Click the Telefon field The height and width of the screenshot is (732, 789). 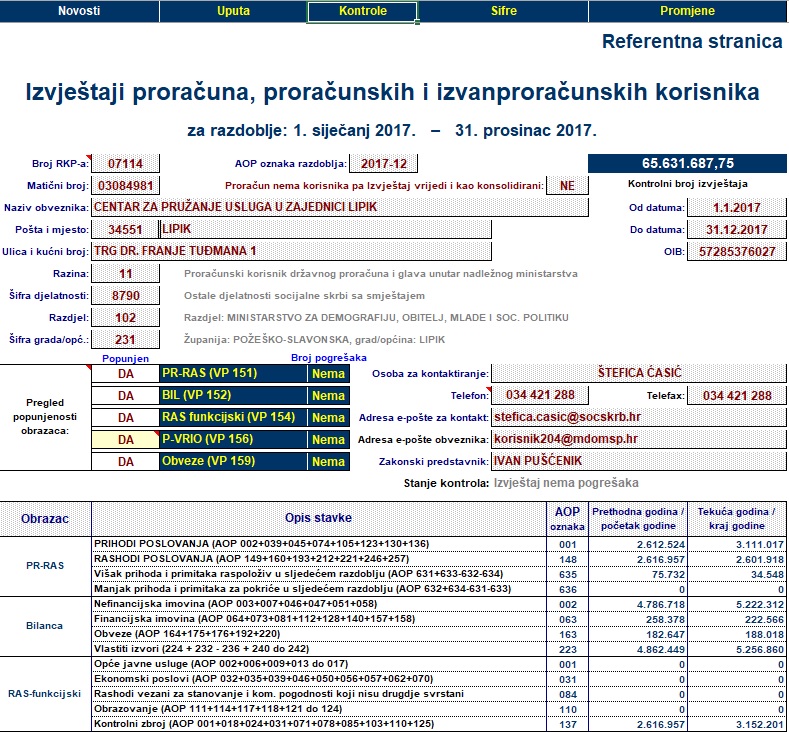coord(540,395)
